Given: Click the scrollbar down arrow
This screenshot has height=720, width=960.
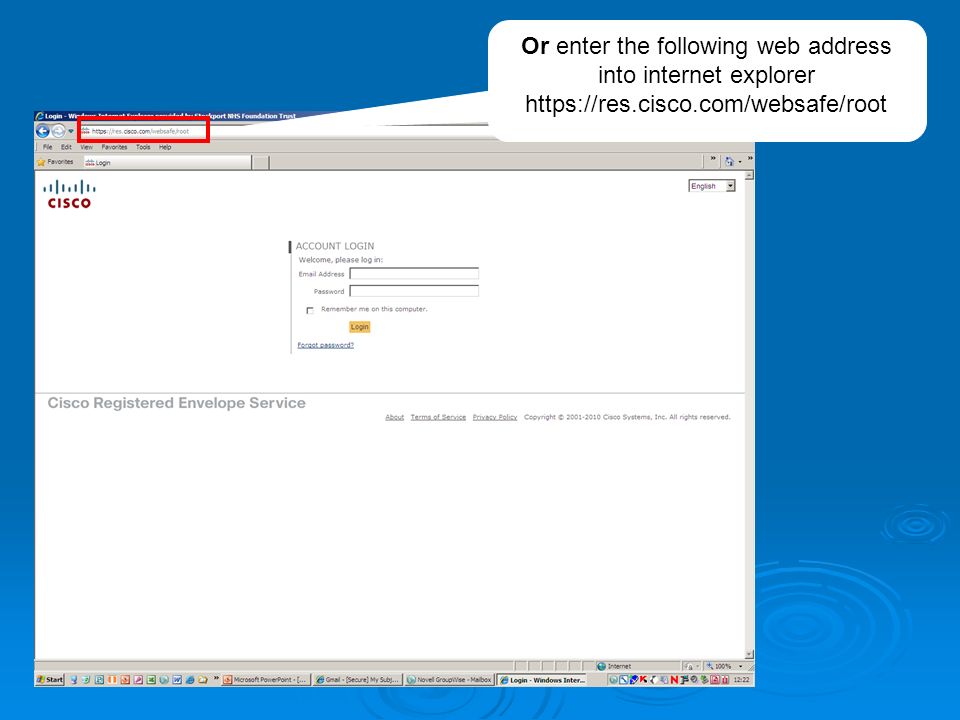Looking at the screenshot, I should 749,654.
